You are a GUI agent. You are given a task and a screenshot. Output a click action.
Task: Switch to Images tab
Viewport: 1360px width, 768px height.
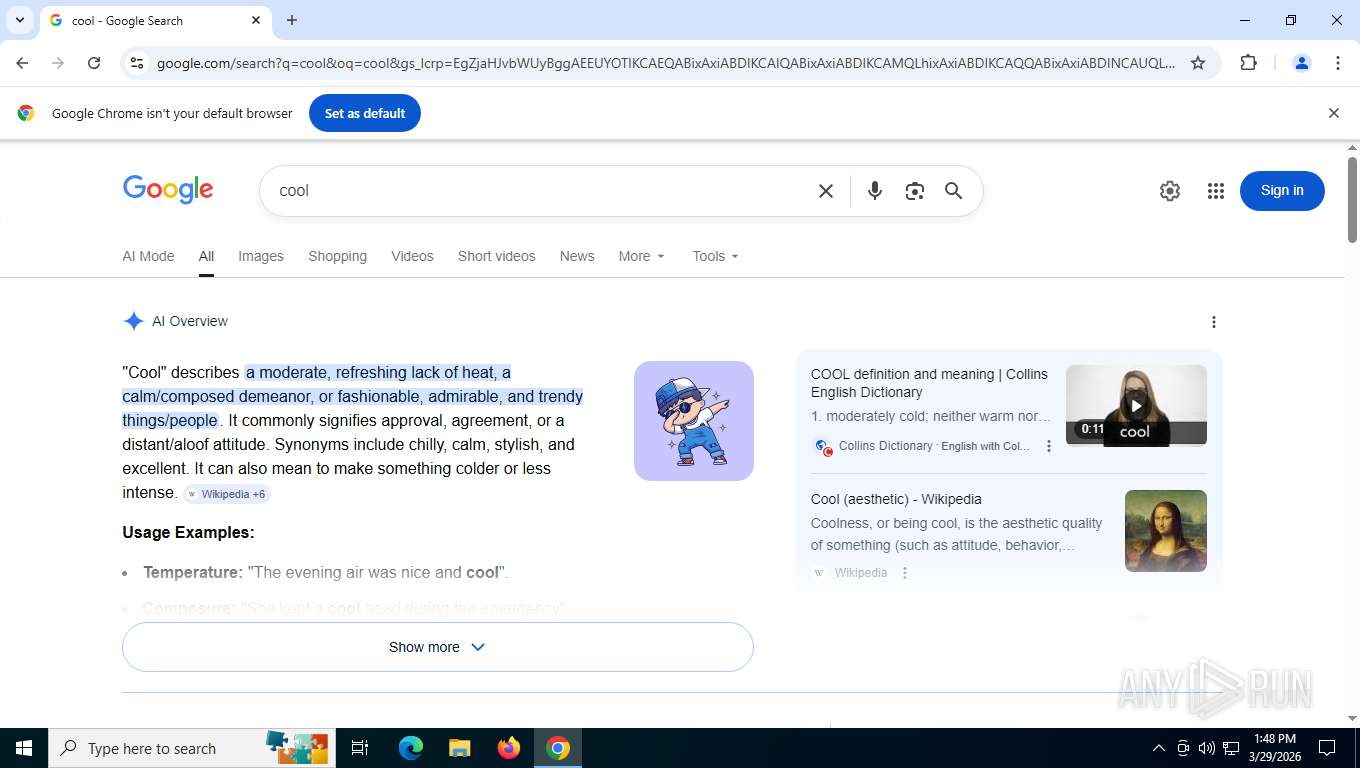261,256
